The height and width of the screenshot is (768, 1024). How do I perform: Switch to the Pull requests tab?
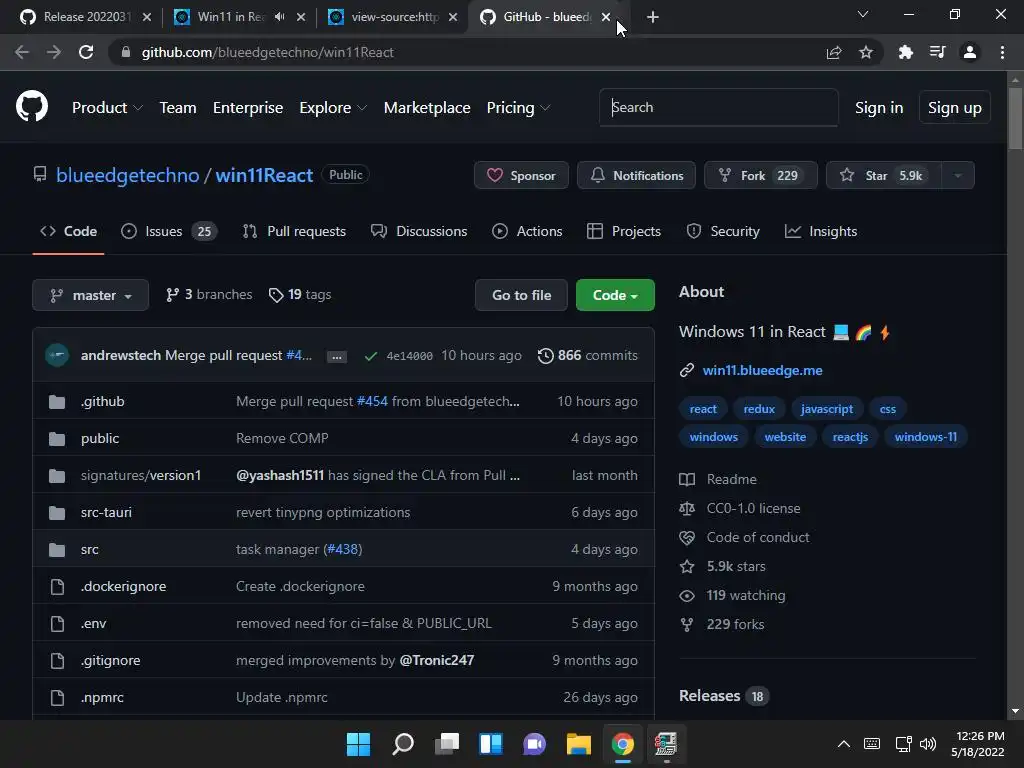(x=294, y=231)
